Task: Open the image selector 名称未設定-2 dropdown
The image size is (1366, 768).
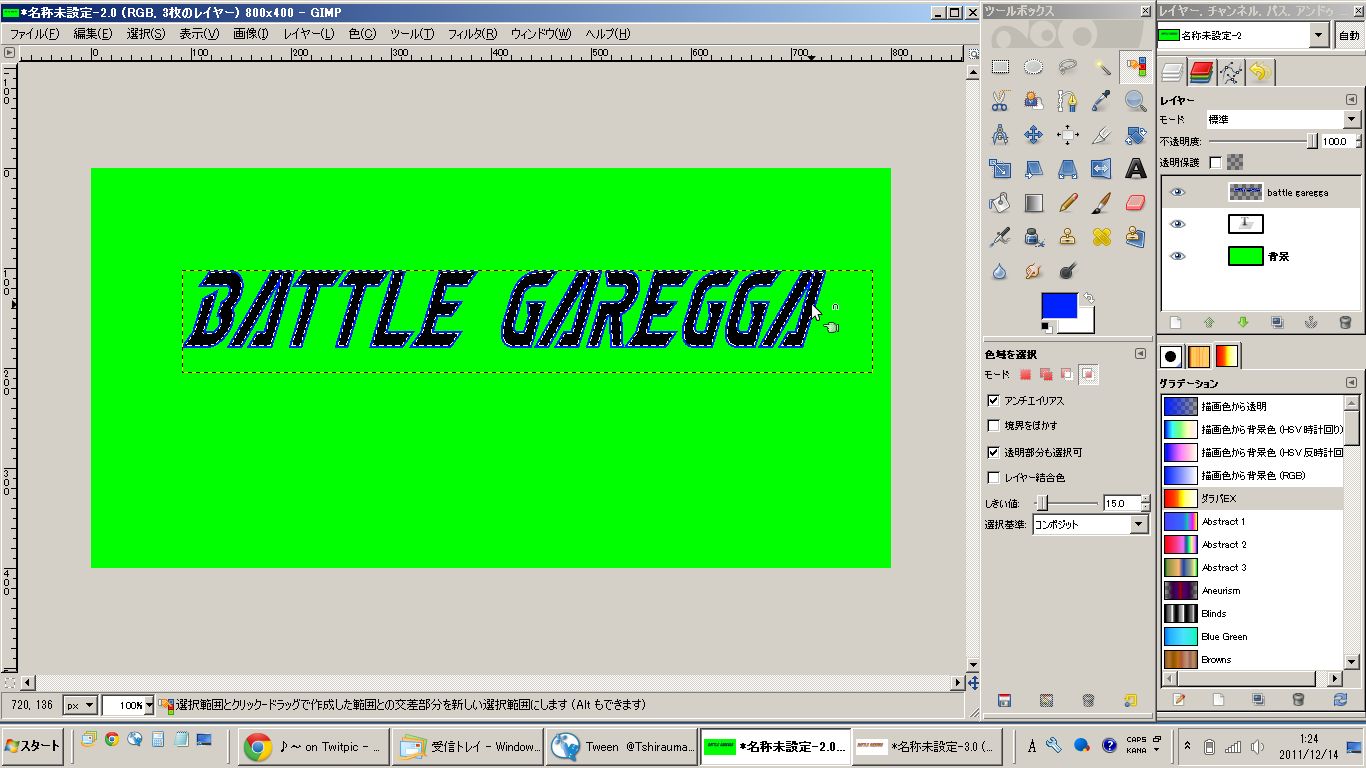Action: pos(1243,35)
